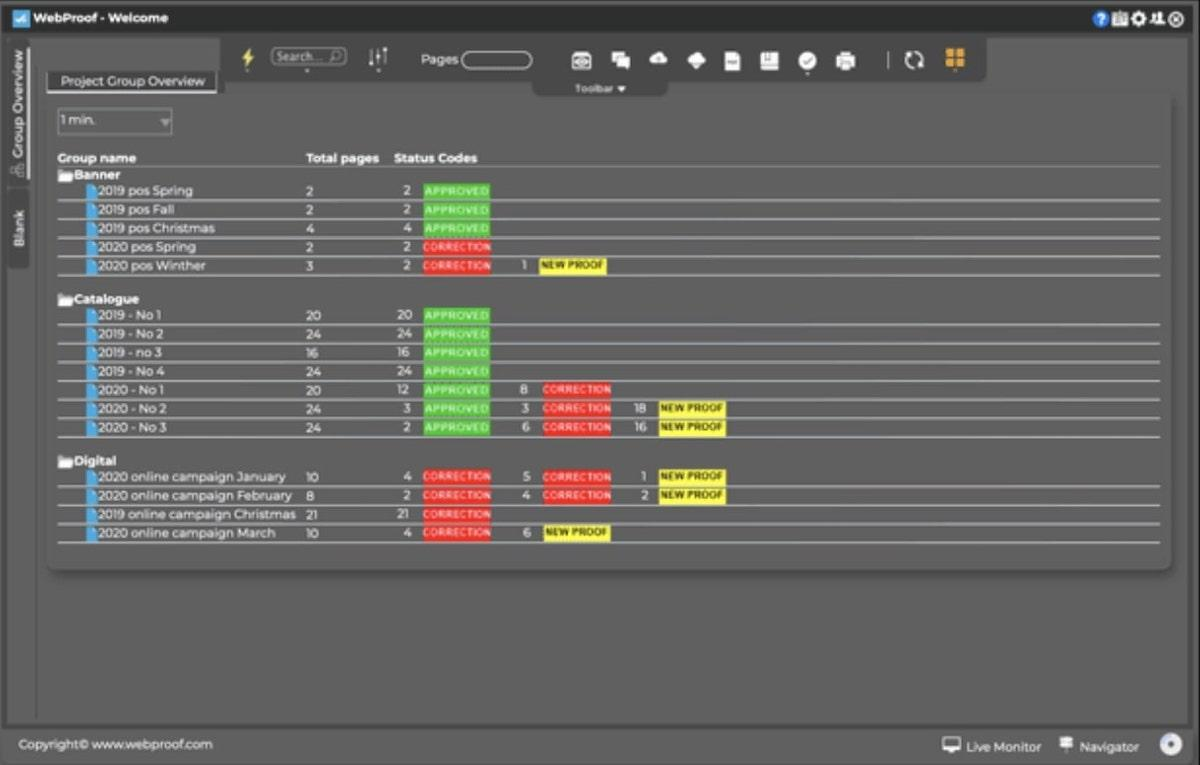
Task: Collapse the Catalogue project group folder
Action: 68,298
